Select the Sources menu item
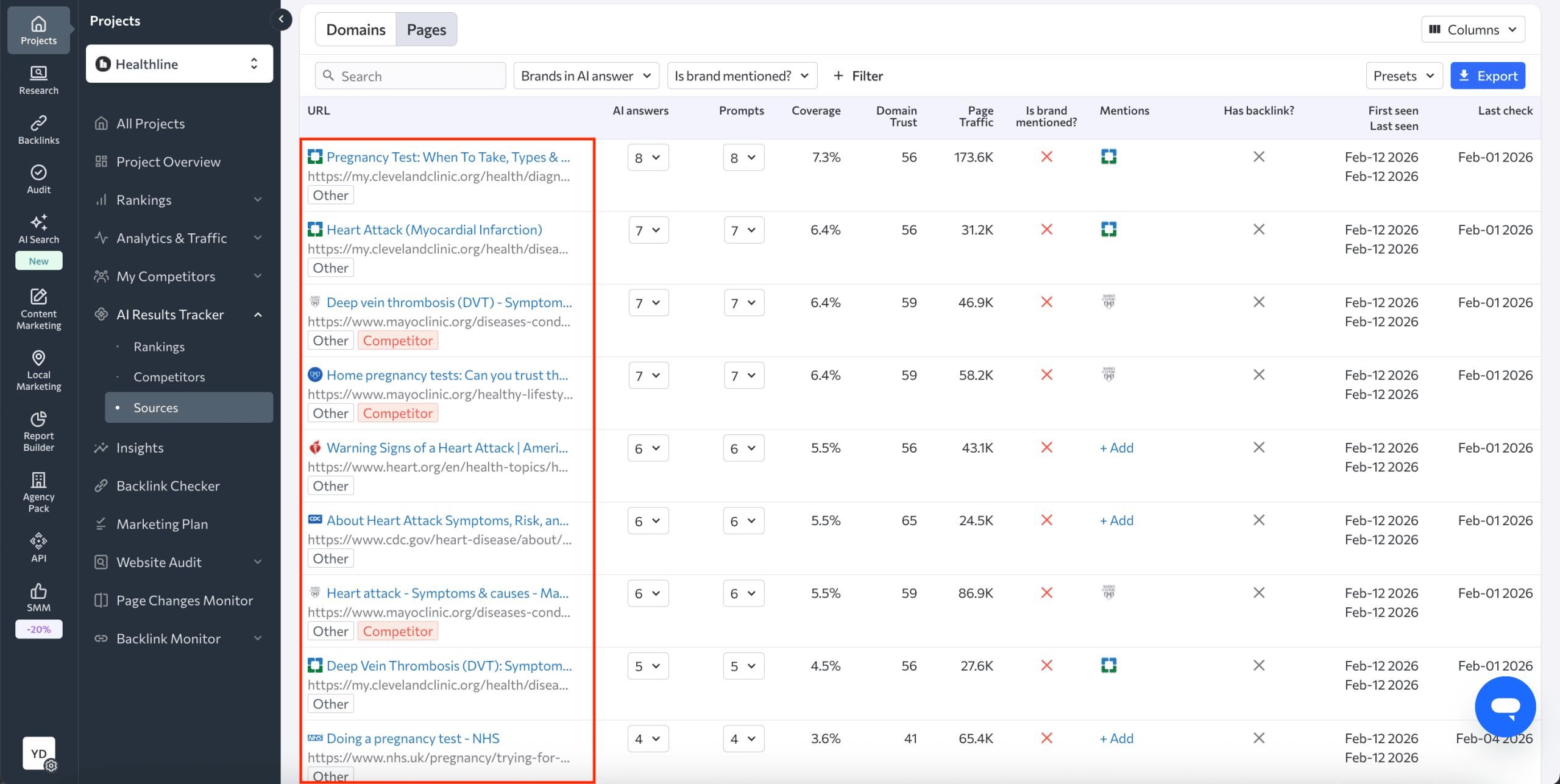The height and width of the screenshot is (784, 1560). tap(155, 407)
